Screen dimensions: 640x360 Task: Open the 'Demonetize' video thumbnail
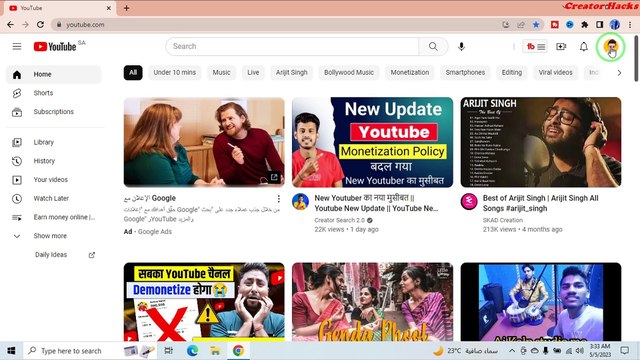pos(204,302)
